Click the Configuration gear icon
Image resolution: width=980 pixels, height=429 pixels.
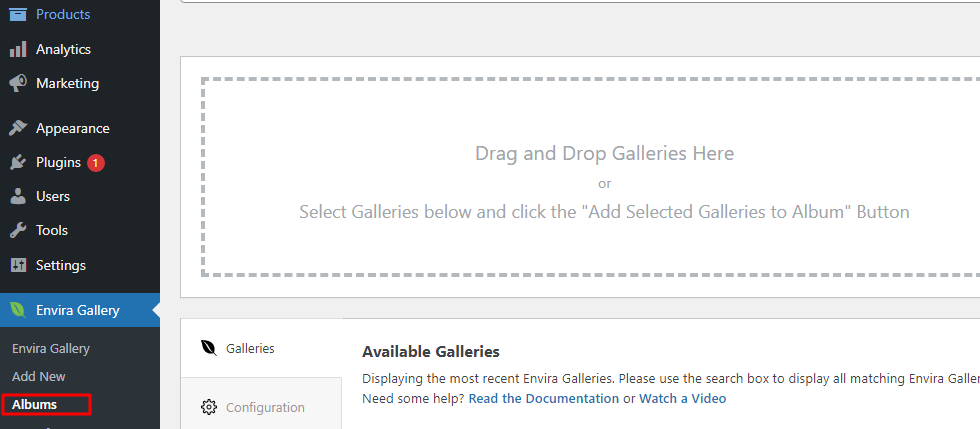209,407
